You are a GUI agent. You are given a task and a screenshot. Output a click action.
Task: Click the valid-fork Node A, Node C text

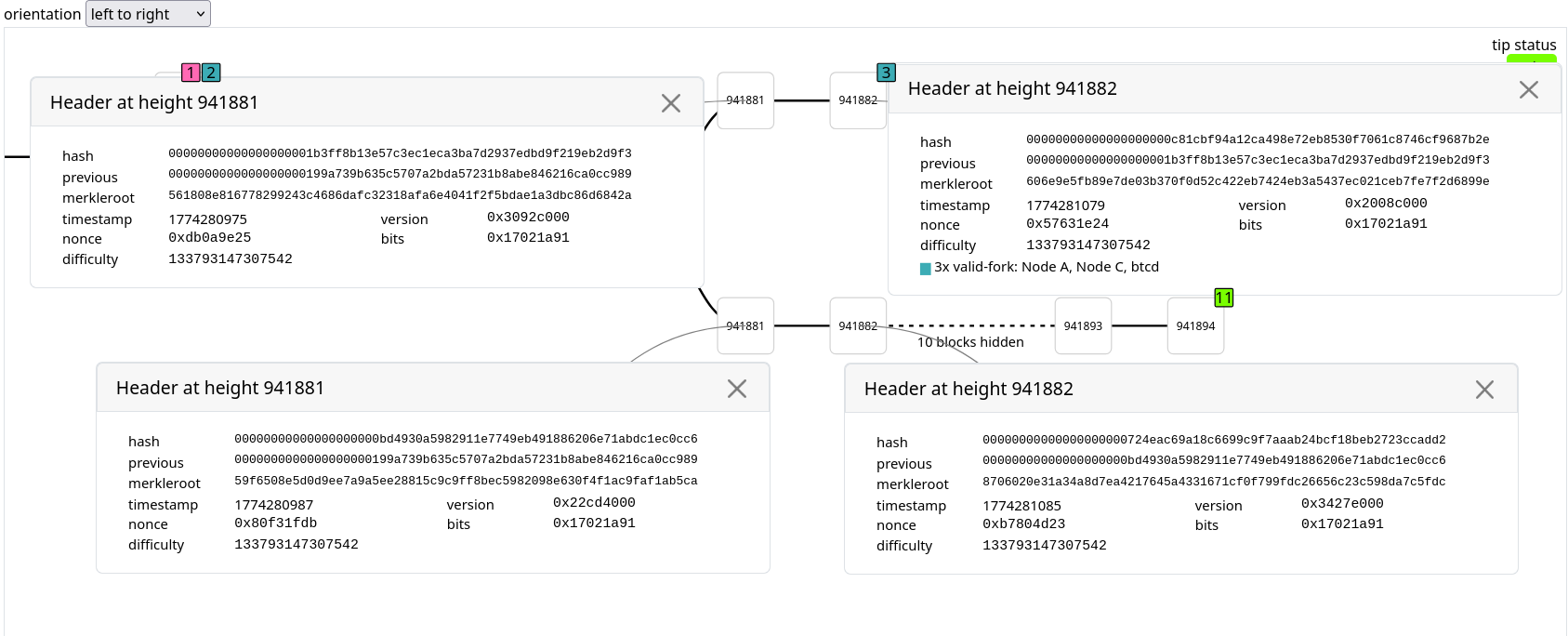click(x=1047, y=267)
